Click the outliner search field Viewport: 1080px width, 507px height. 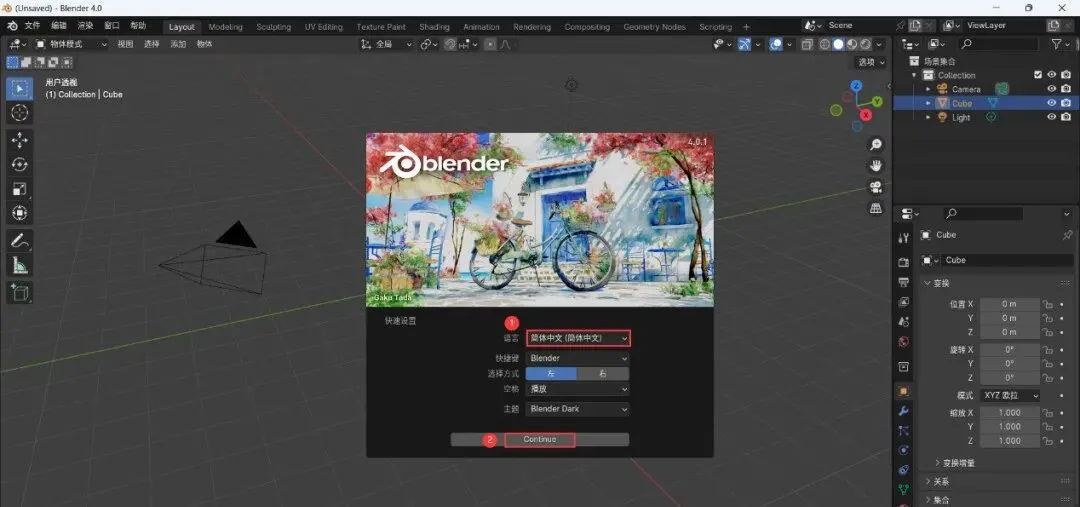[x=999, y=44]
